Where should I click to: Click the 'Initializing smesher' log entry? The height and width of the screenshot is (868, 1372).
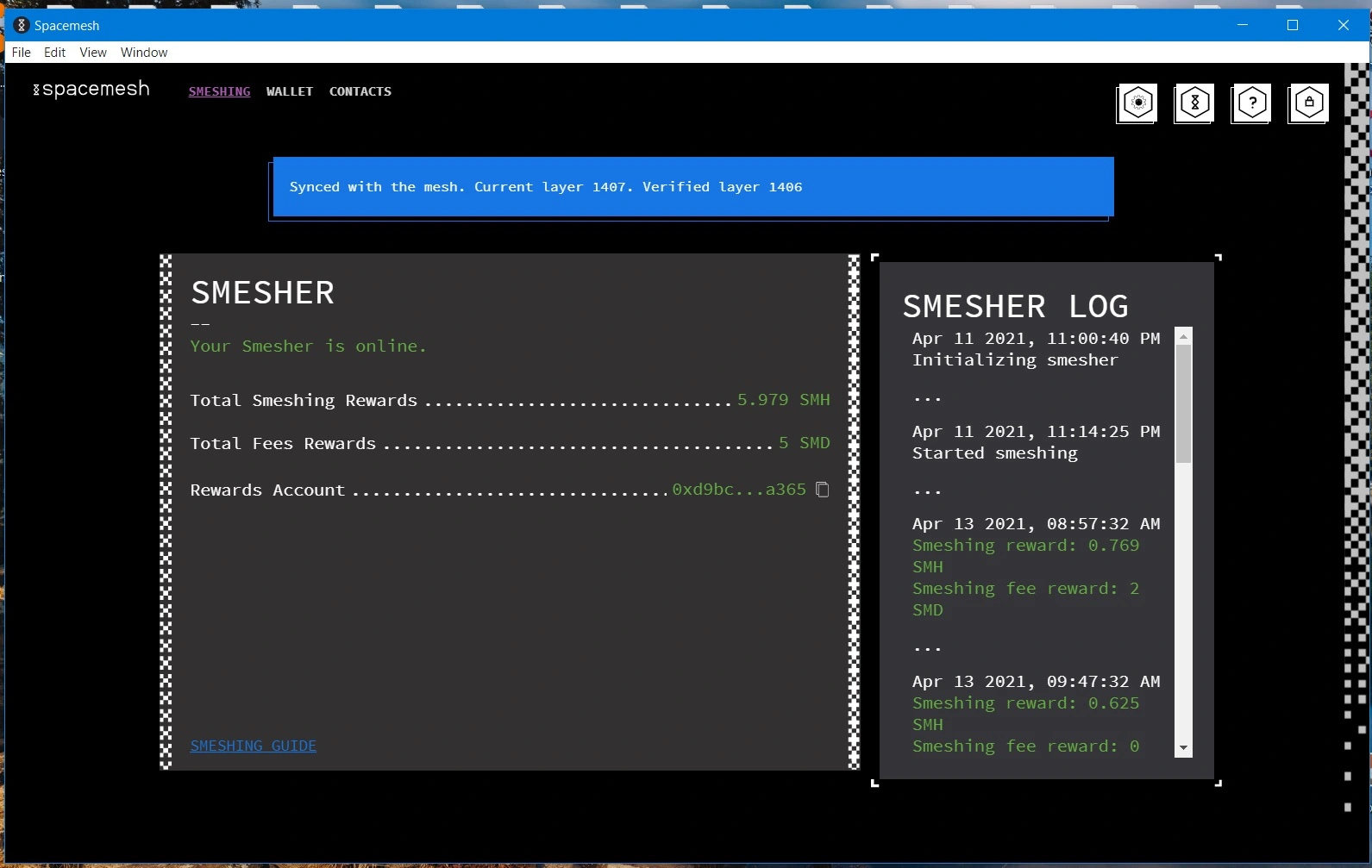tap(1015, 360)
